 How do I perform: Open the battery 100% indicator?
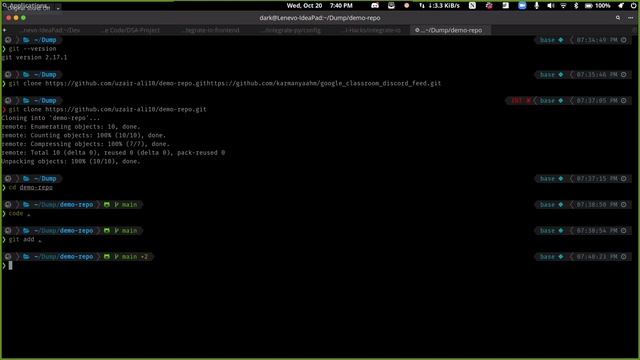click(x=598, y=6)
